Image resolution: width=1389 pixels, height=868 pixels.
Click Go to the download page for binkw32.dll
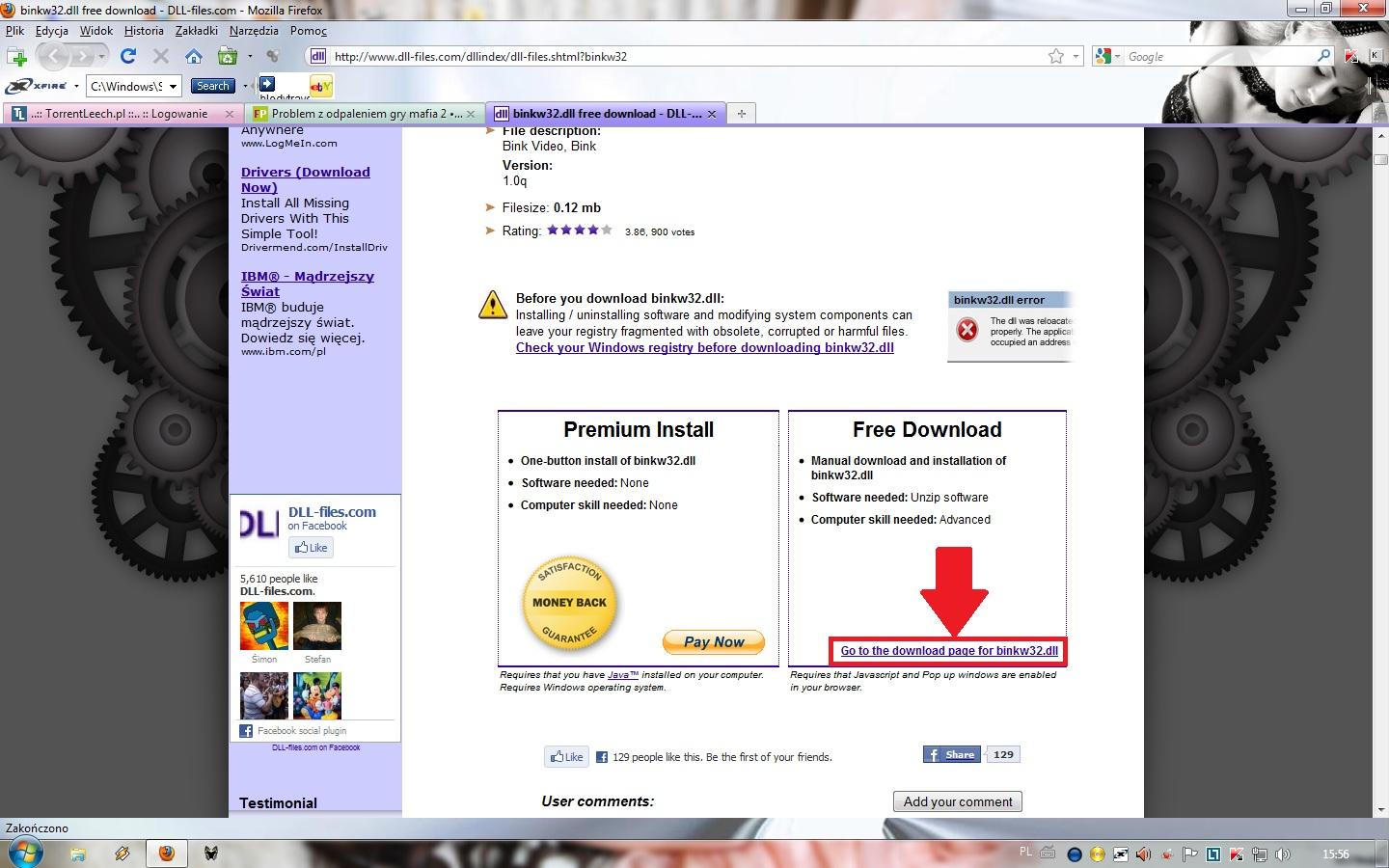point(949,651)
